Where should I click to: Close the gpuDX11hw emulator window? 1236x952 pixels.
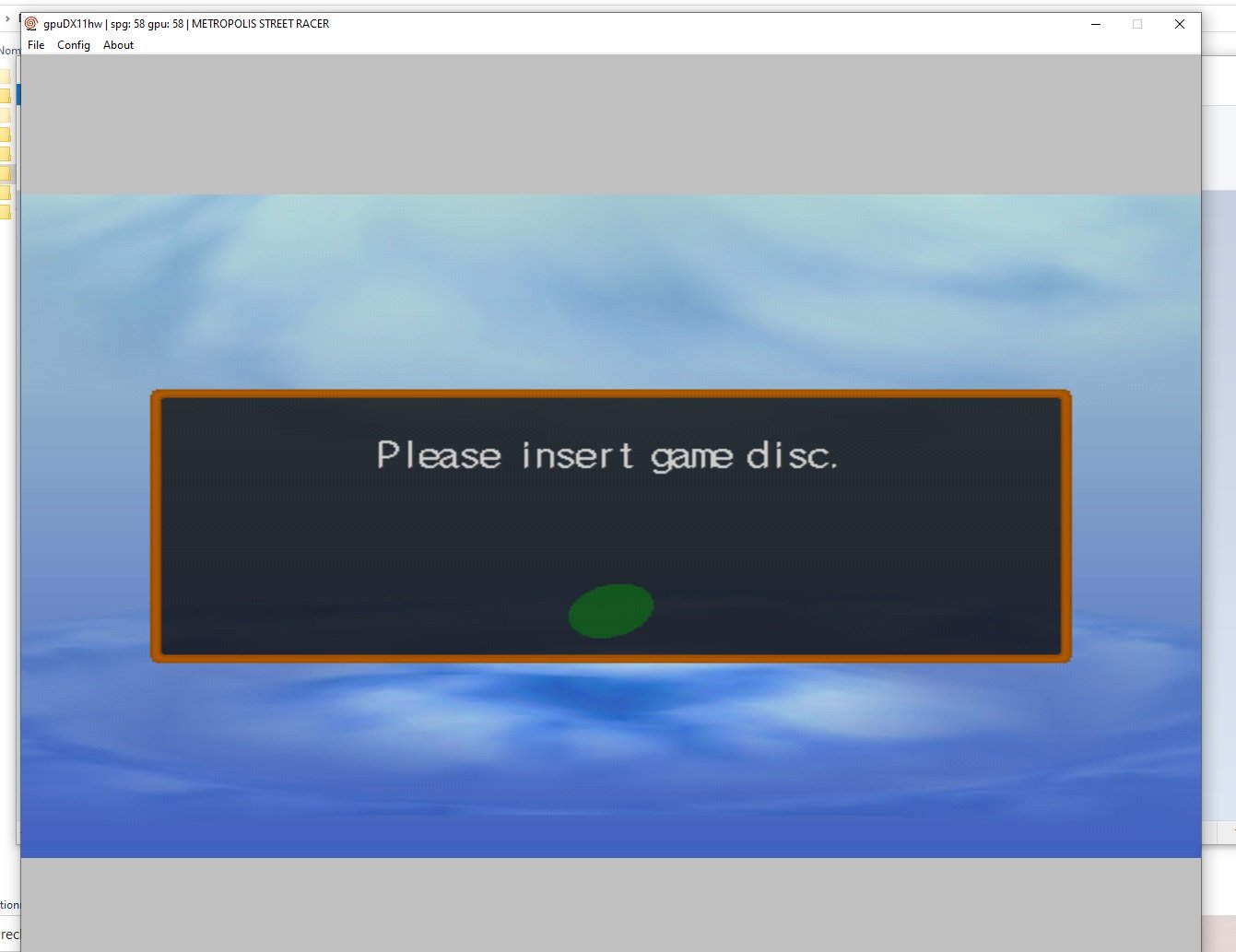point(1180,24)
